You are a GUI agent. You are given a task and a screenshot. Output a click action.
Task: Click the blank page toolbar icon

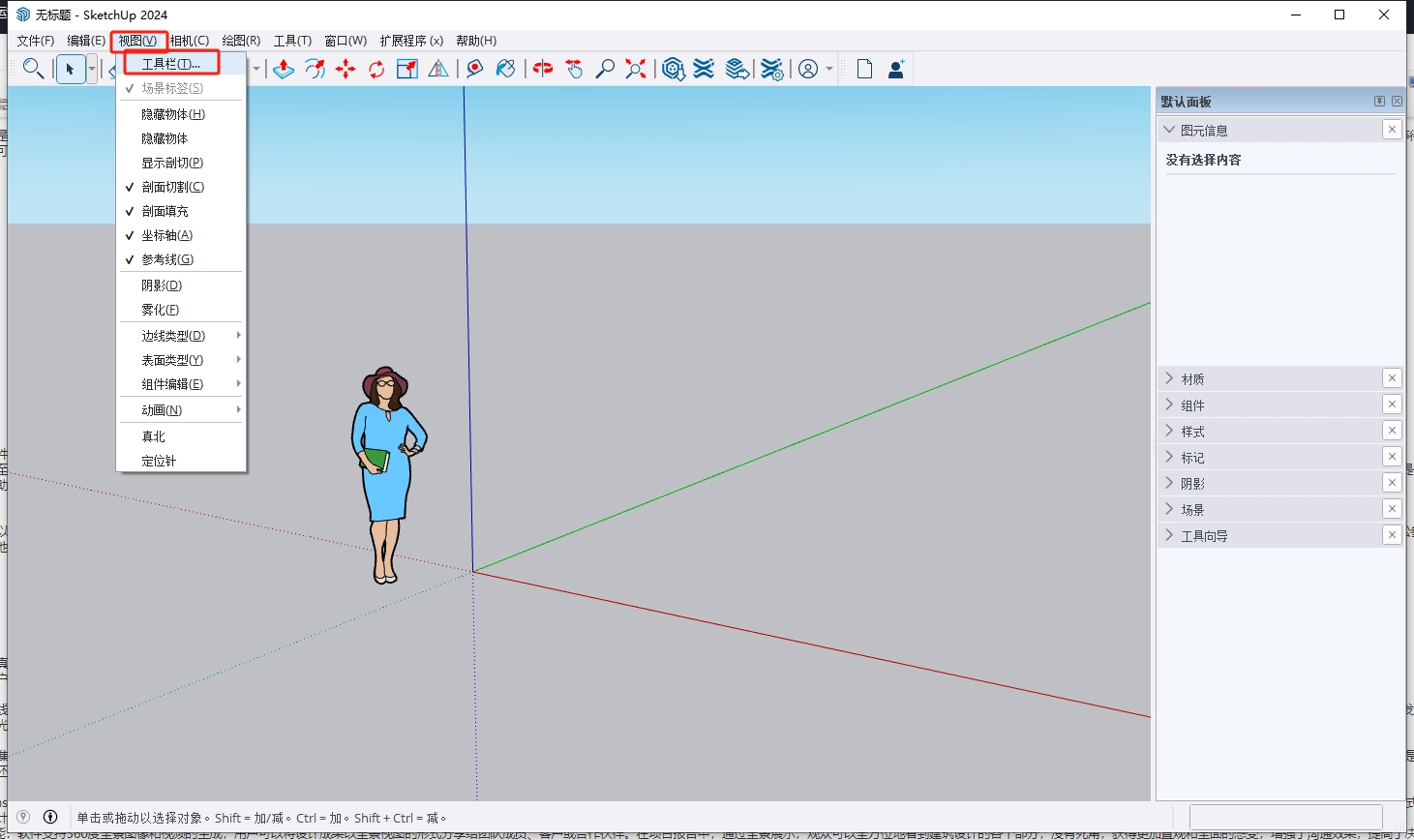pyautogui.click(x=864, y=69)
